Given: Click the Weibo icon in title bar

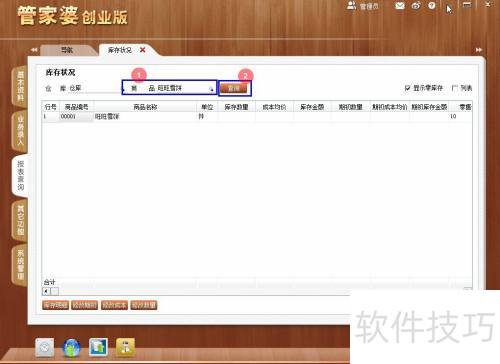Looking at the screenshot, I should pos(416,6).
